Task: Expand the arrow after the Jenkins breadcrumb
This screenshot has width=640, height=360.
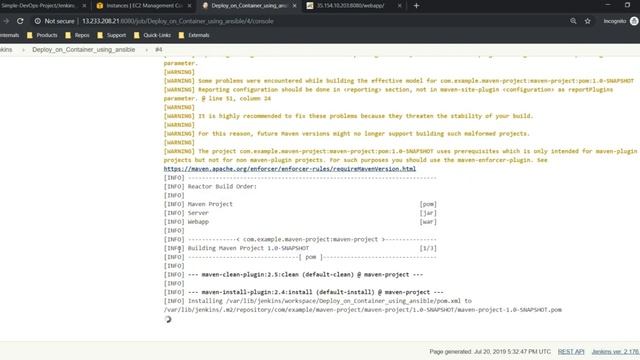Action: 23,50
